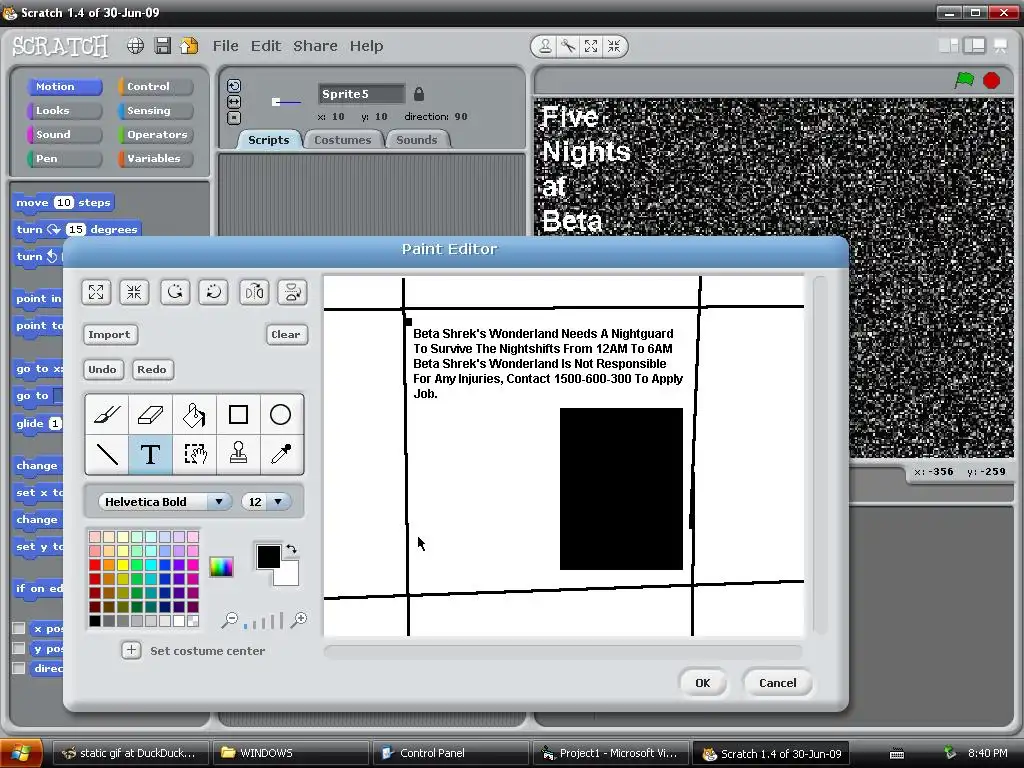Select the Control blocks category

[155, 86]
